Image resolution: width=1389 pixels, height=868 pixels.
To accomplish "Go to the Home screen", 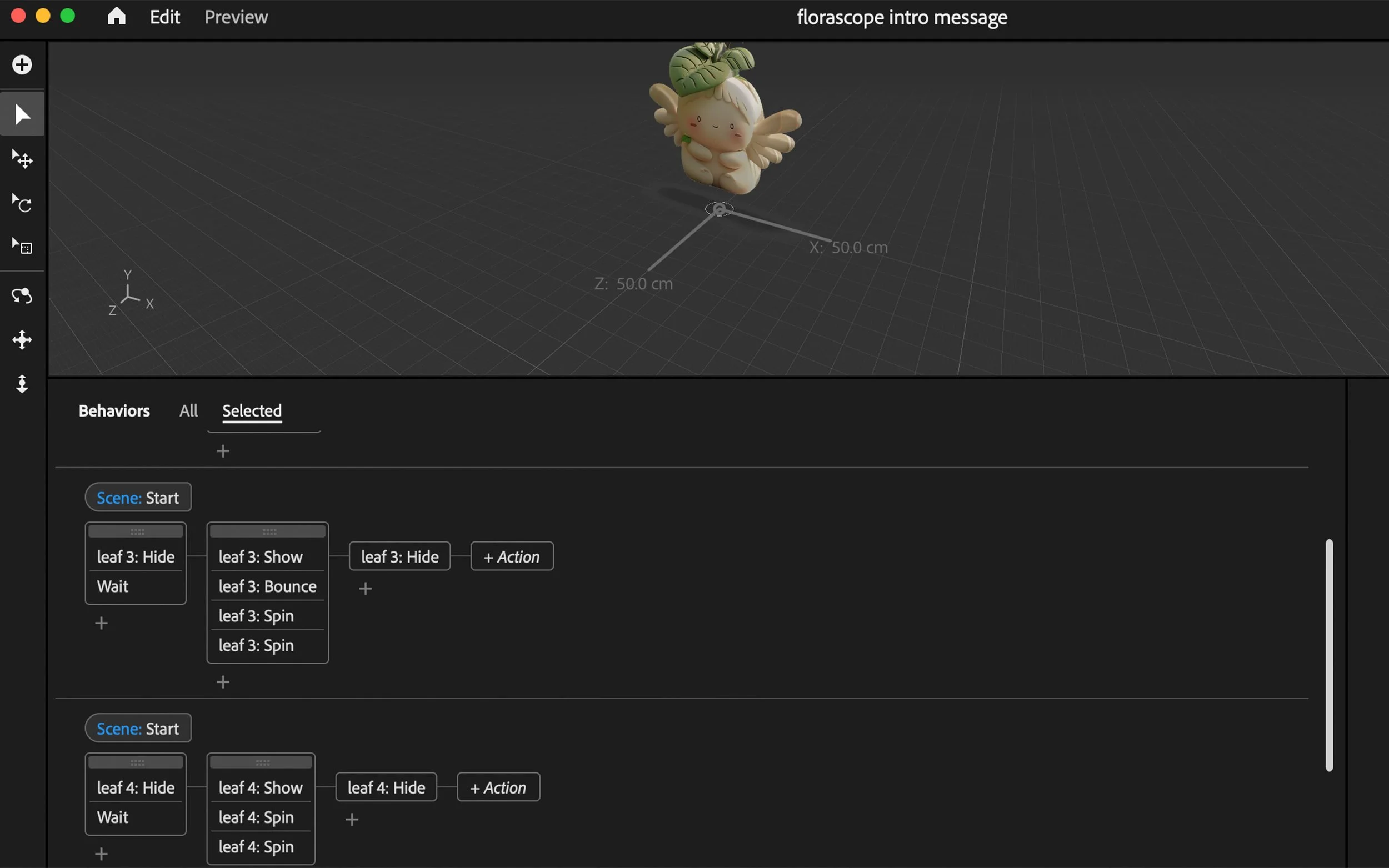I will pyautogui.click(x=117, y=17).
